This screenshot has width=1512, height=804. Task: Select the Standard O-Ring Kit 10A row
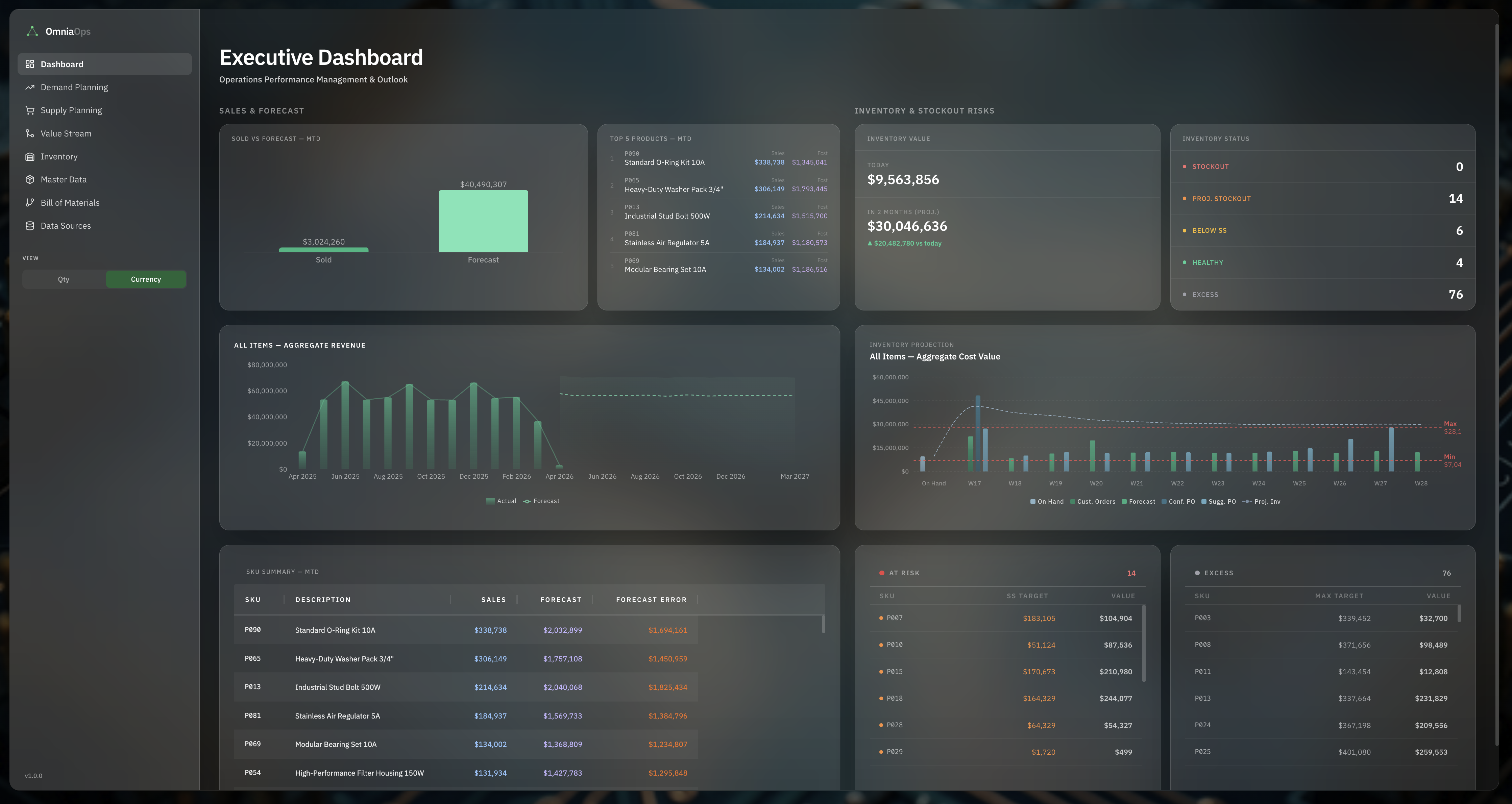464,630
